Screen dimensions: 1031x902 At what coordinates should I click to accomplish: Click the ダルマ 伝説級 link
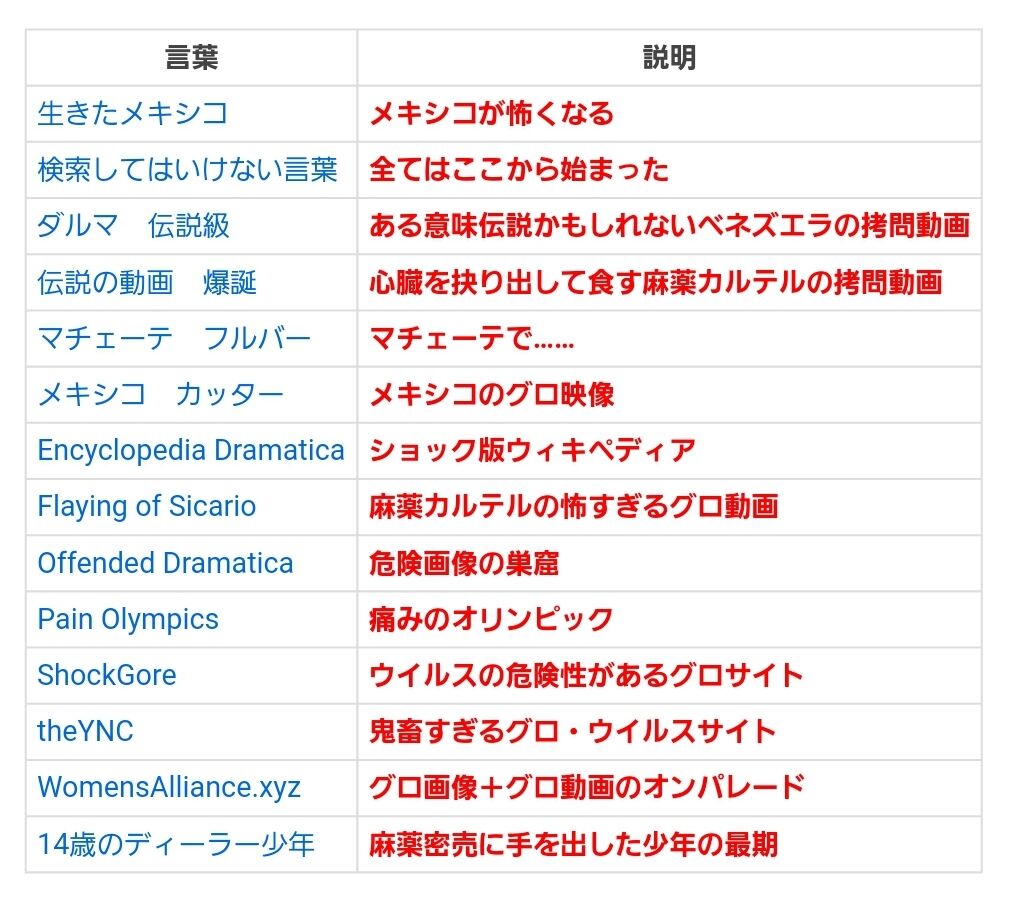(x=133, y=226)
